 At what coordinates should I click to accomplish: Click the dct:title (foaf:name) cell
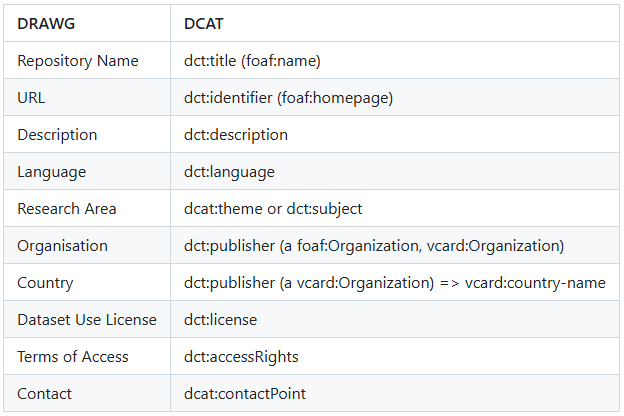pyautogui.click(x=251, y=61)
